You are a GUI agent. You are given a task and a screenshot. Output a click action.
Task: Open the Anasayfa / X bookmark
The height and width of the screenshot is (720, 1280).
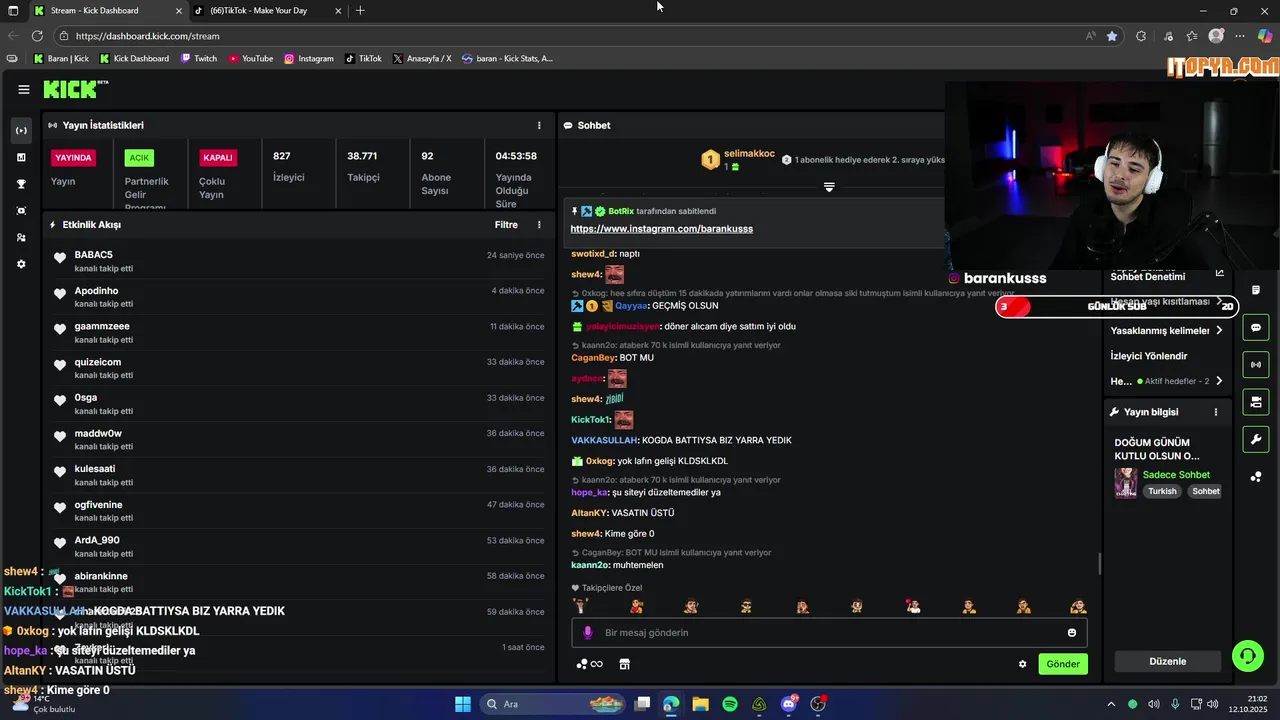[x=422, y=59]
